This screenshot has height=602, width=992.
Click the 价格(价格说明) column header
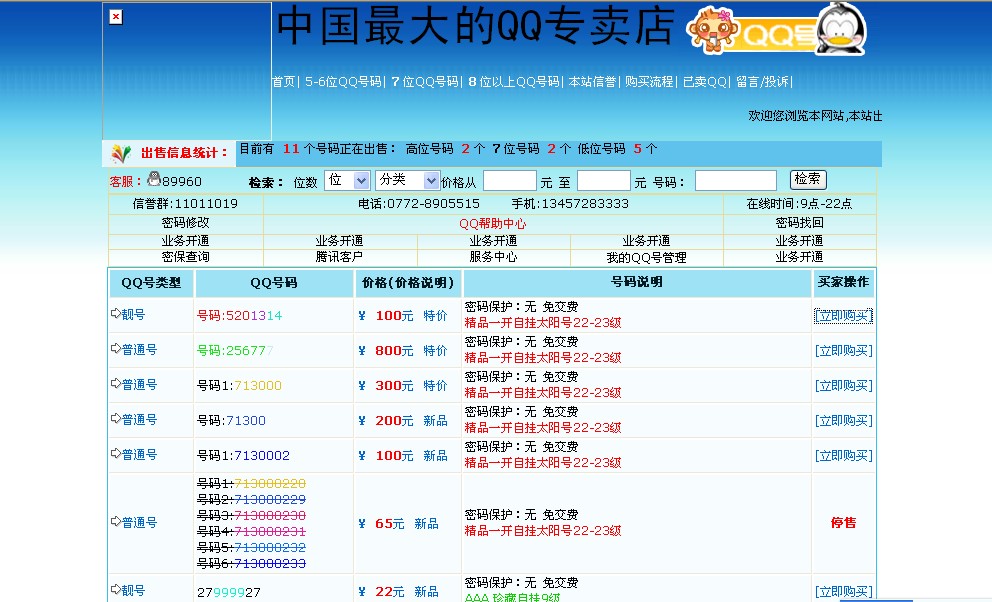(x=408, y=283)
